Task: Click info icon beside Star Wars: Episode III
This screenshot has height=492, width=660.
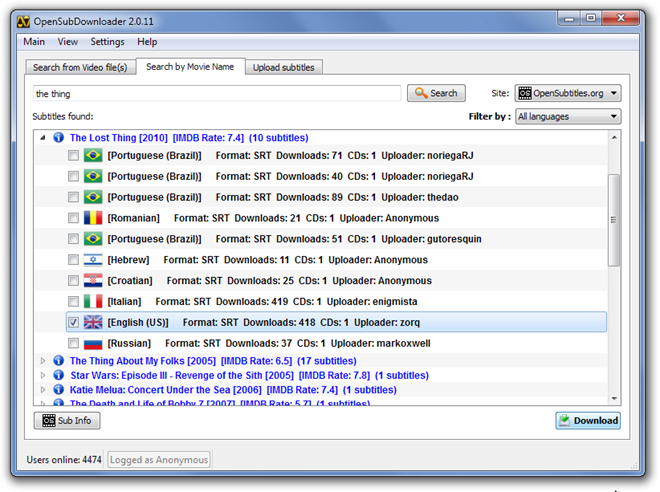Action: click(59, 375)
